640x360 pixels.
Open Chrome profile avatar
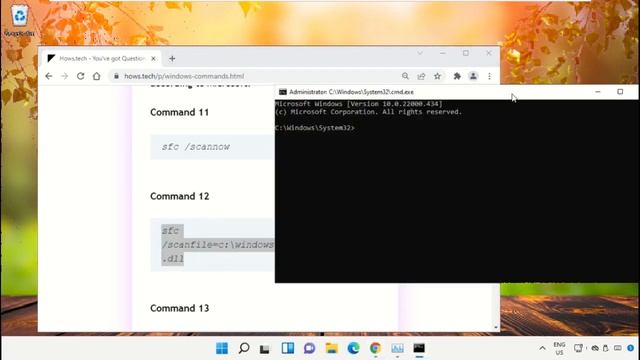pyautogui.click(x=473, y=76)
